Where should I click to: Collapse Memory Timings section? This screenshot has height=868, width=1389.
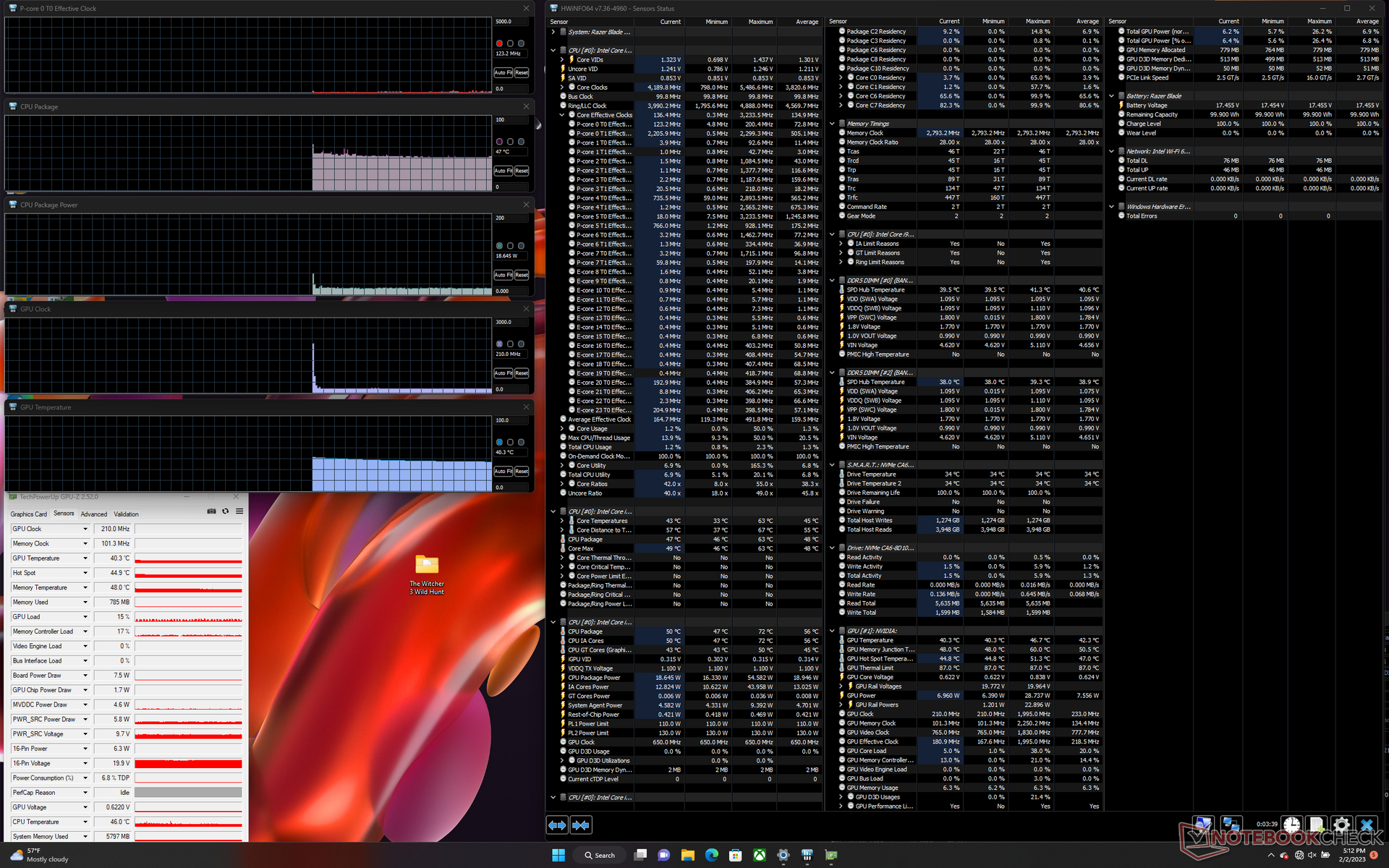[832, 124]
